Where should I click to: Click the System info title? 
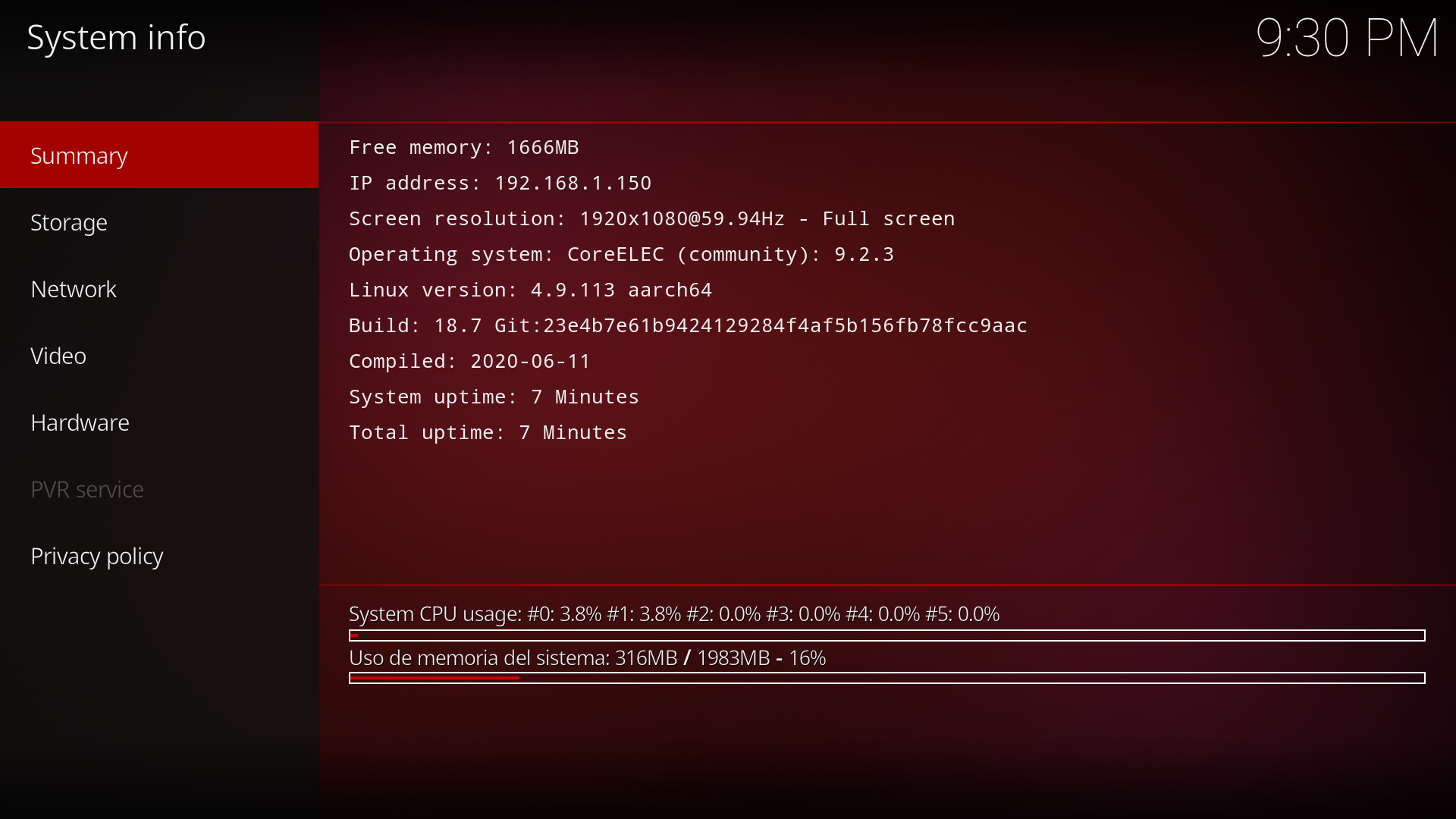click(x=116, y=37)
